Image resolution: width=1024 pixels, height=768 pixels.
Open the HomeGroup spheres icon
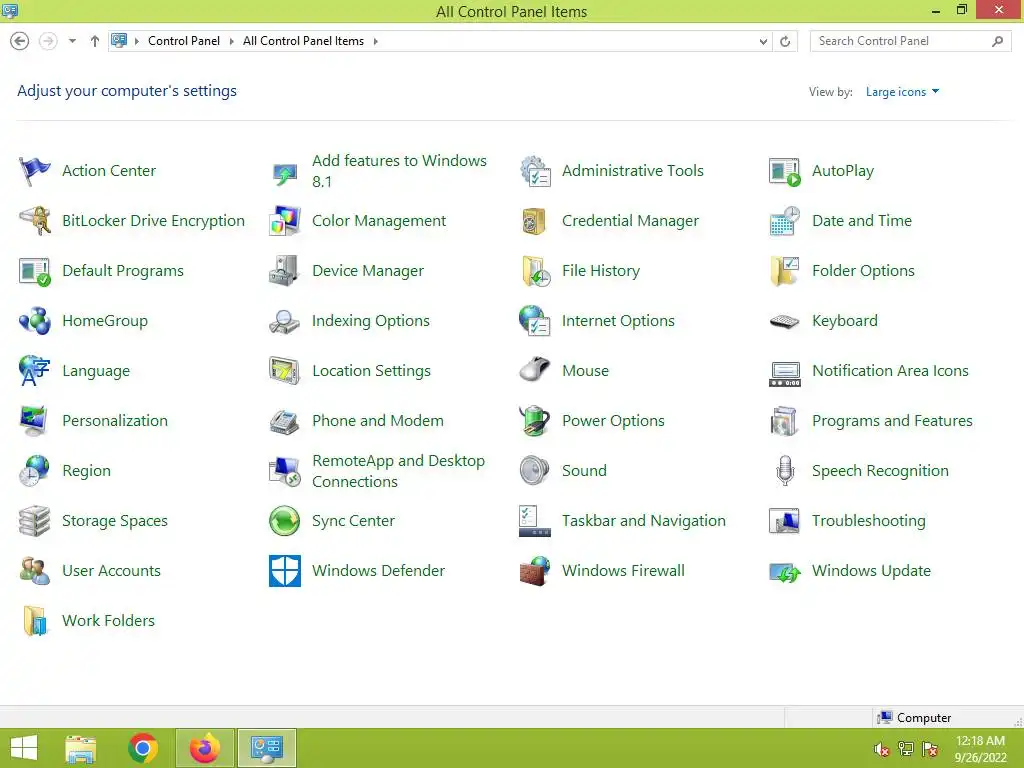(34, 321)
